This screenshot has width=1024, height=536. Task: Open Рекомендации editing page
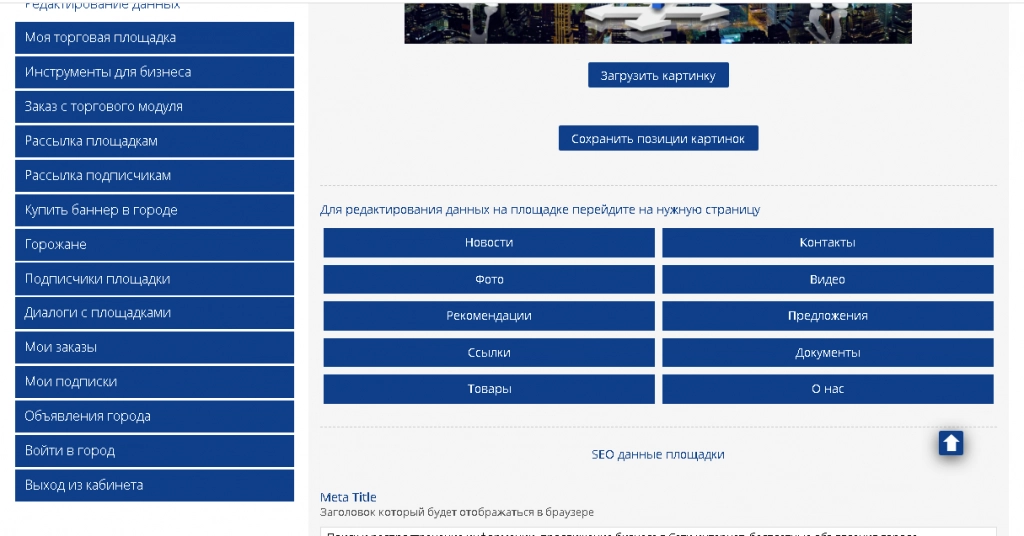coord(489,316)
